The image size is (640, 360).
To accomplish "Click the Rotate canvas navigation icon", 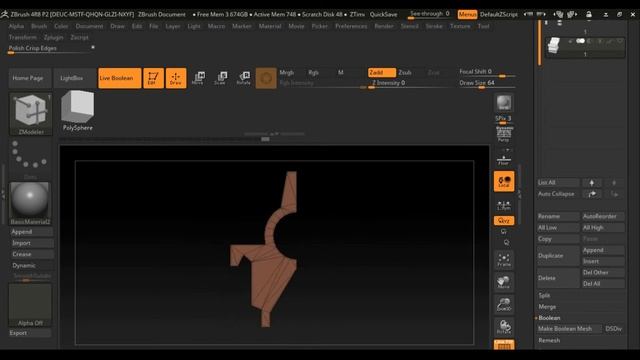I will (x=504, y=327).
